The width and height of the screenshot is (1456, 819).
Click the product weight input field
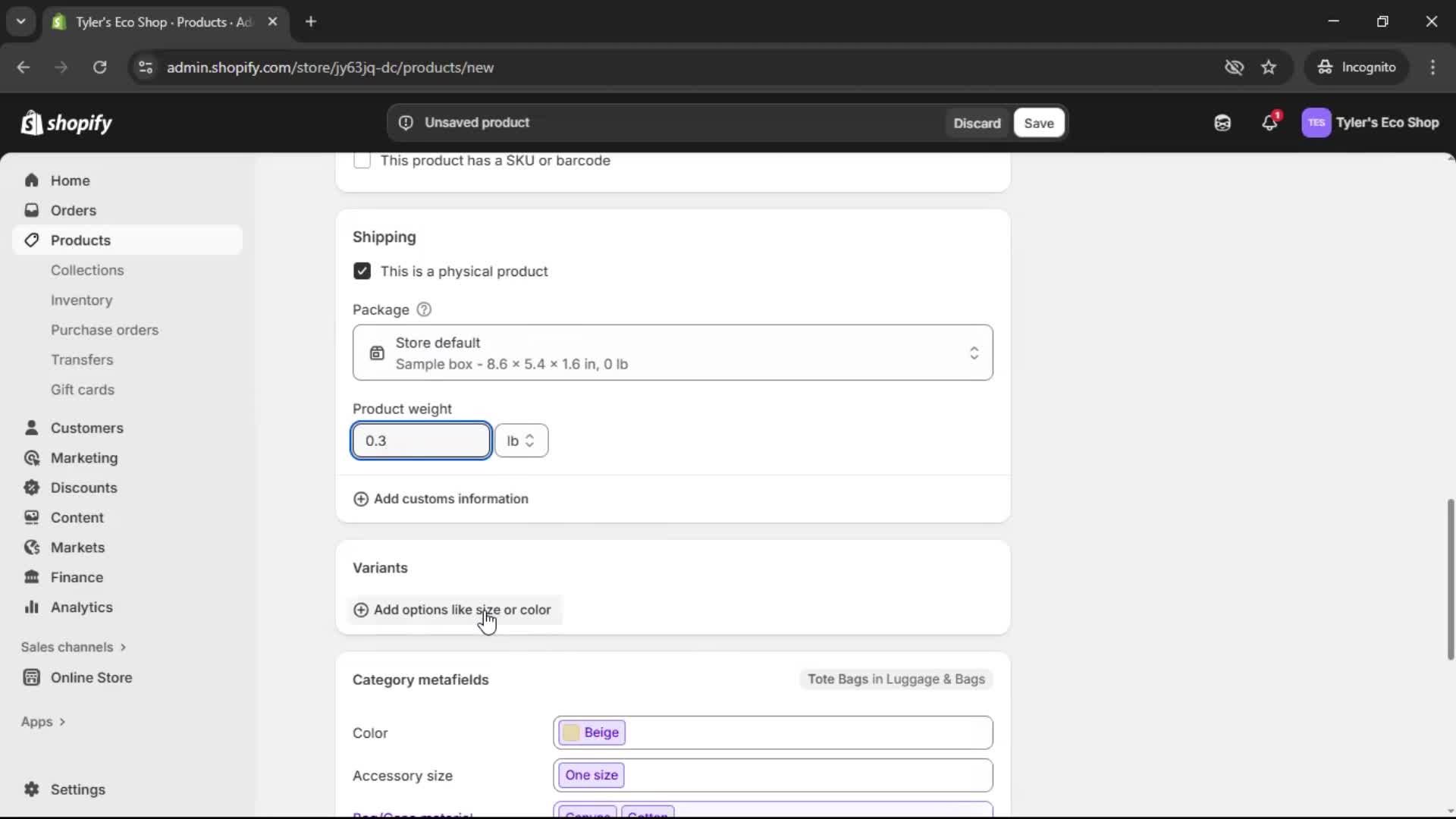pyautogui.click(x=421, y=441)
